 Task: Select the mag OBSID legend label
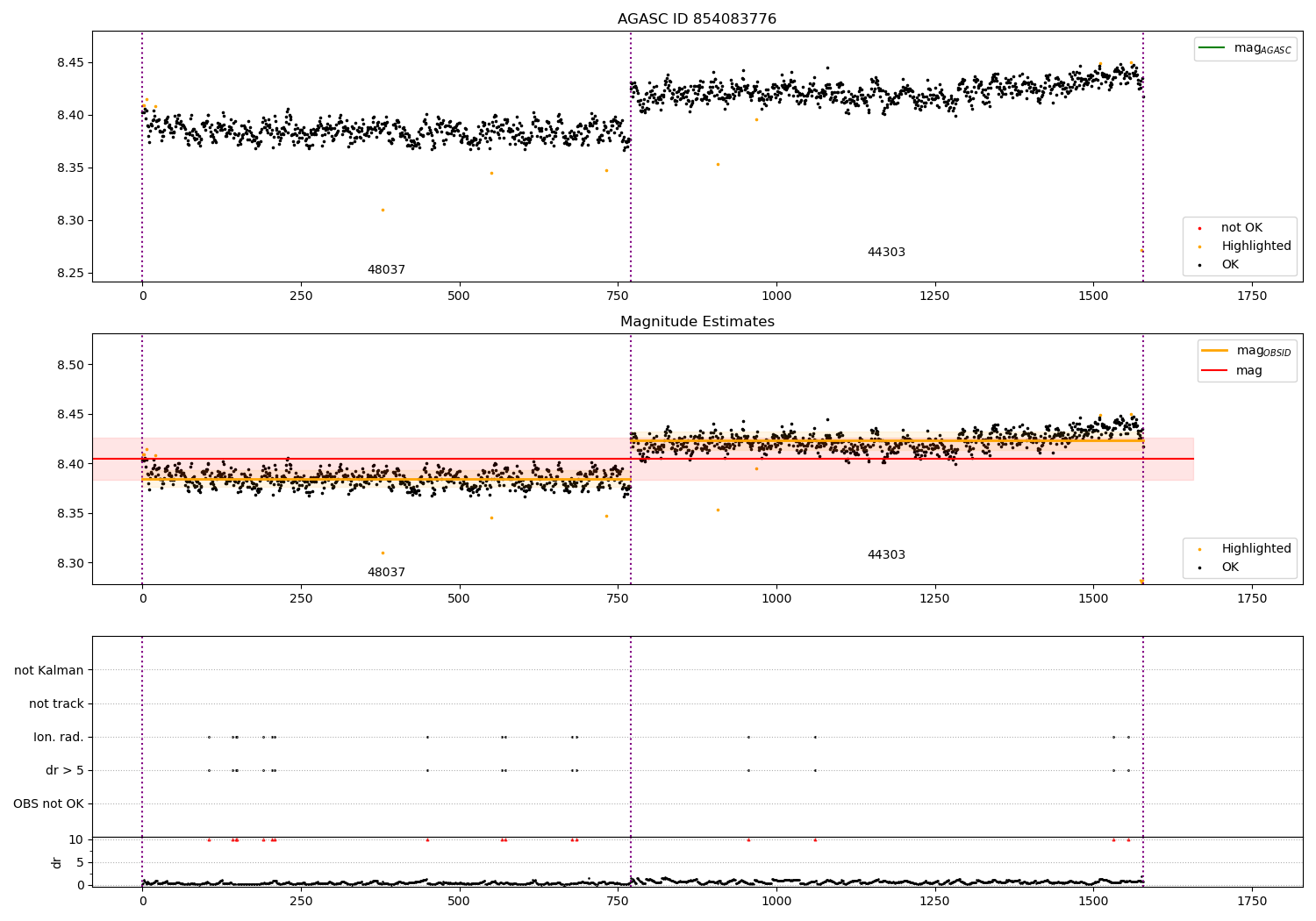point(1263,351)
